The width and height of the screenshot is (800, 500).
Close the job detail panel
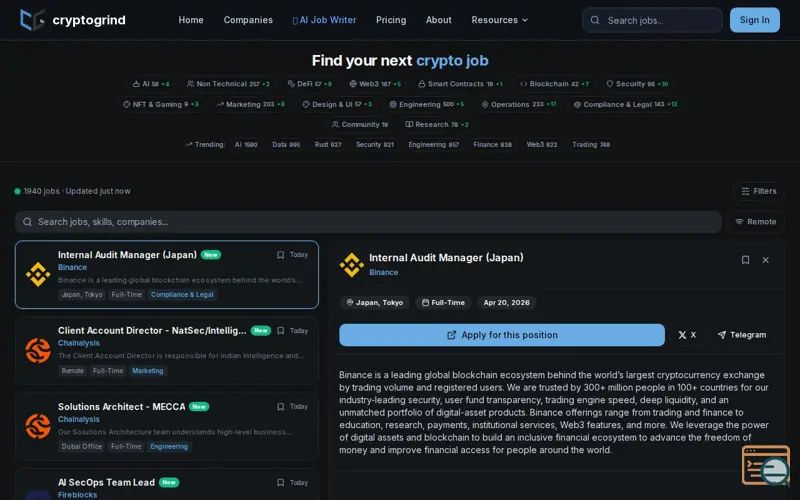[765, 260]
